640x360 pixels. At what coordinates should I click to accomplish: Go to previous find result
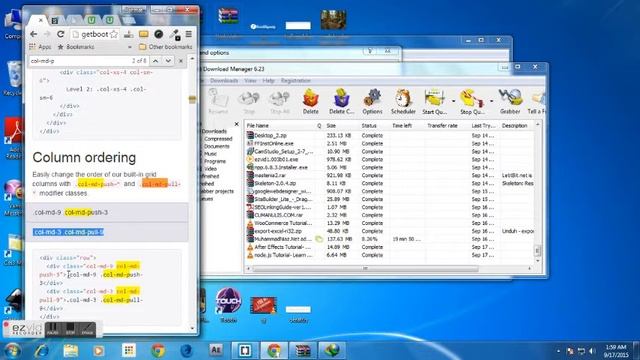[156, 61]
